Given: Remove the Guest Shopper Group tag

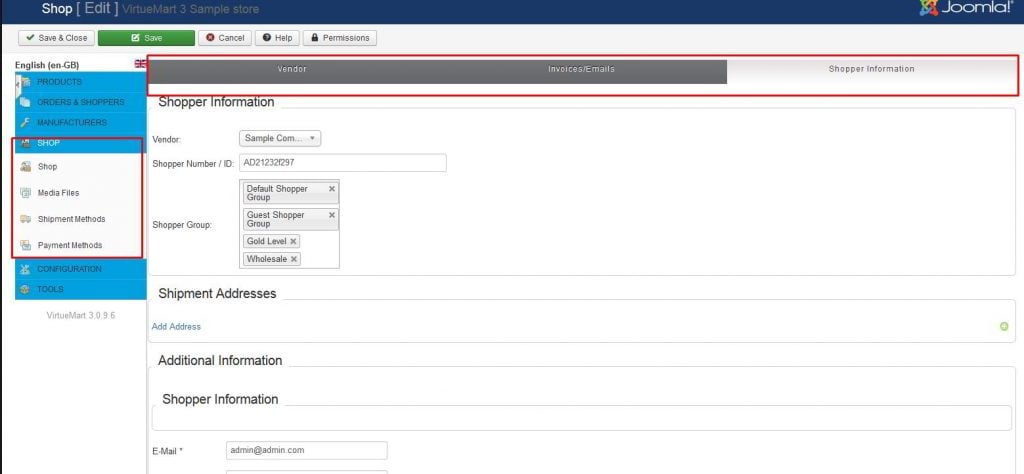Looking at the screenshot, I should [x=331, y=214].
